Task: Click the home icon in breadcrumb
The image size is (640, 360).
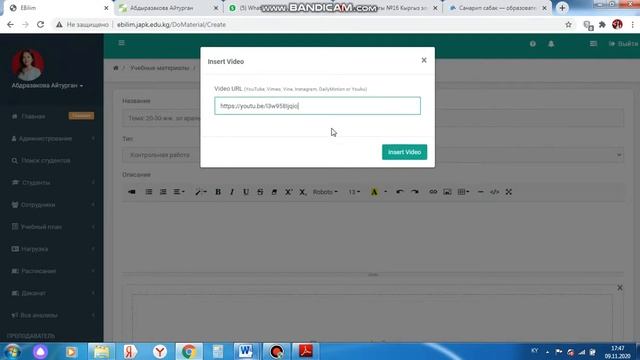Action: tap(116, 68)
